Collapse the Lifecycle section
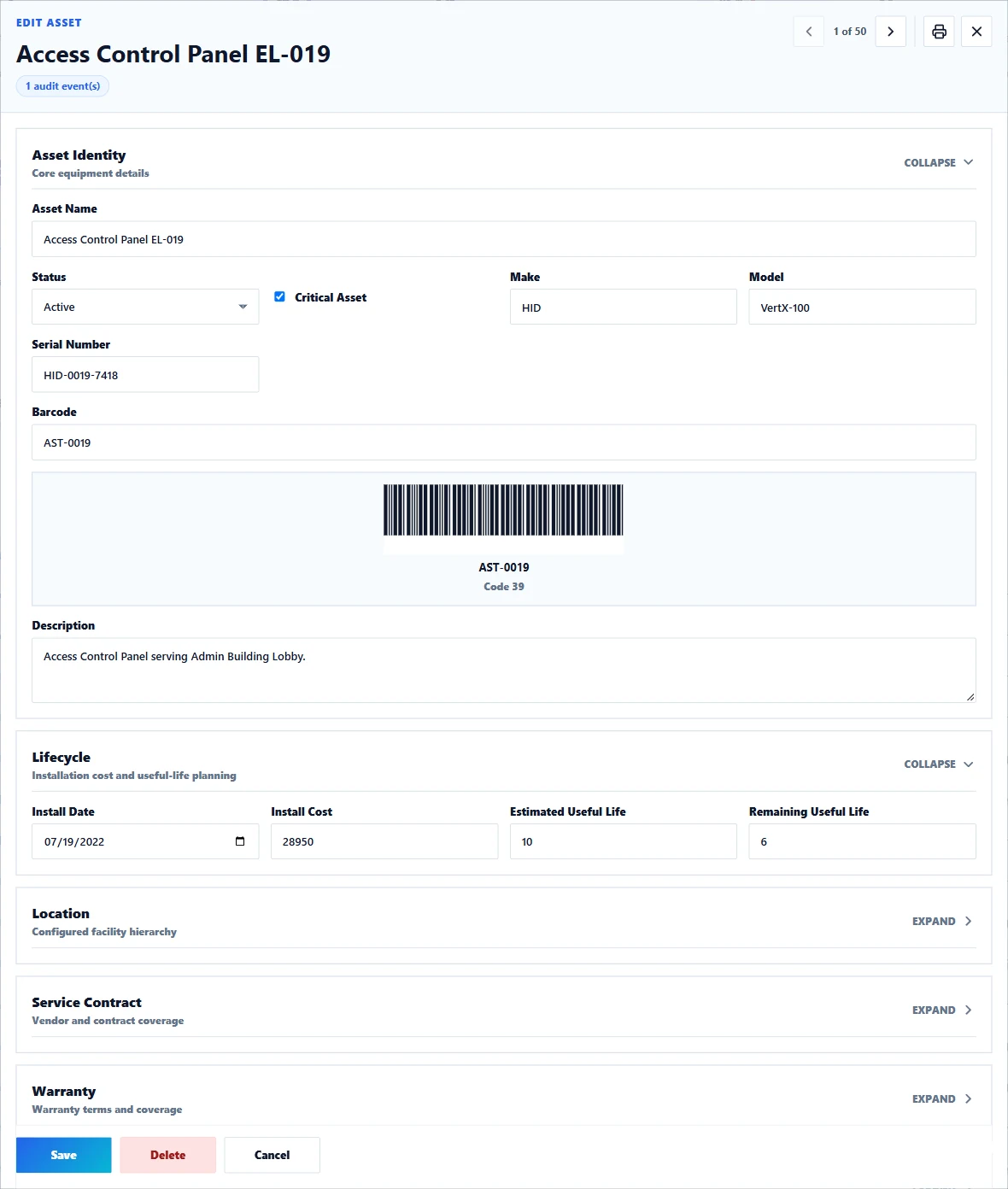This screenshot has width=1008, height=1189. (939, 764)
